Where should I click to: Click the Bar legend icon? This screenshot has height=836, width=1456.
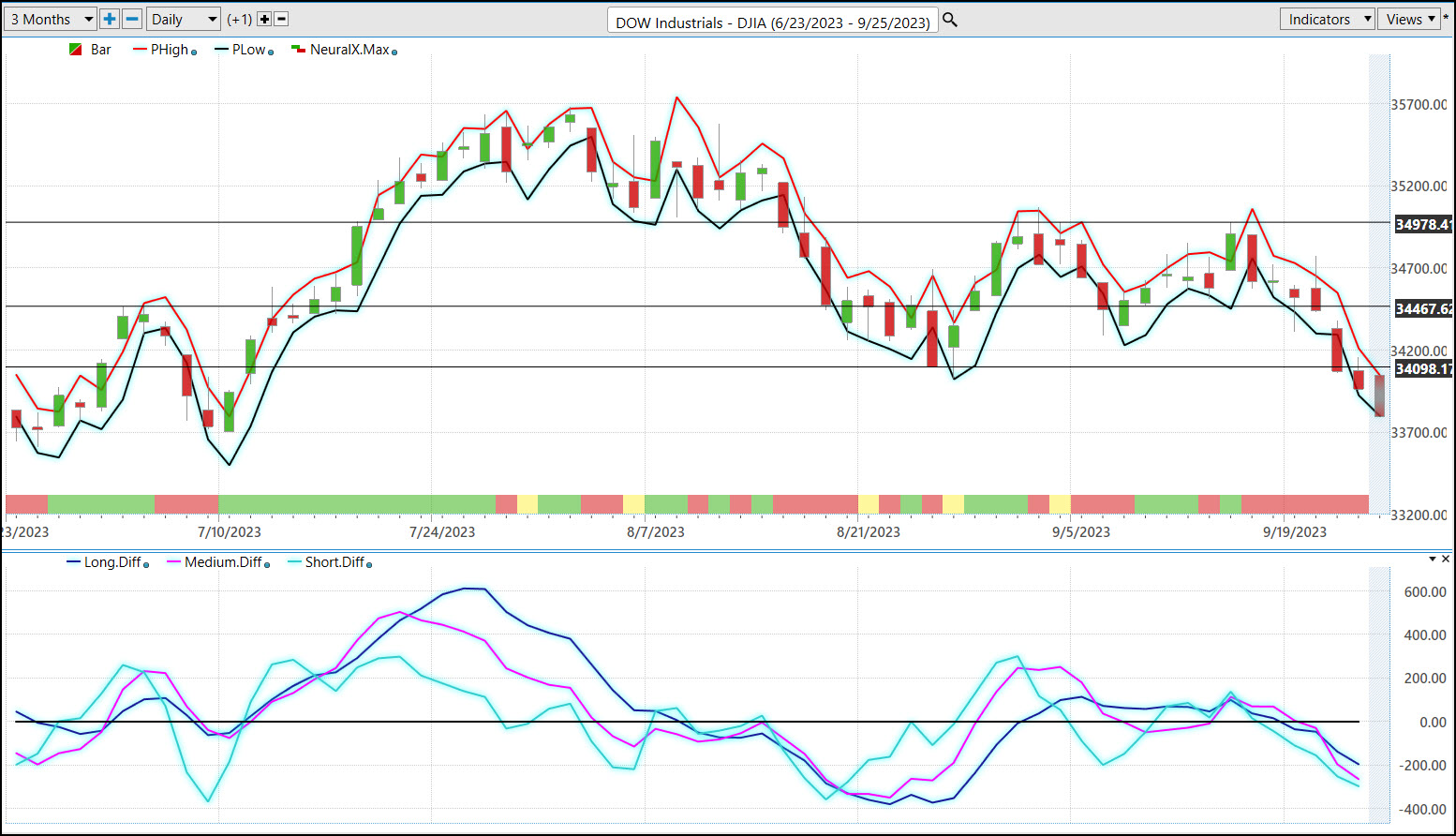76,50
